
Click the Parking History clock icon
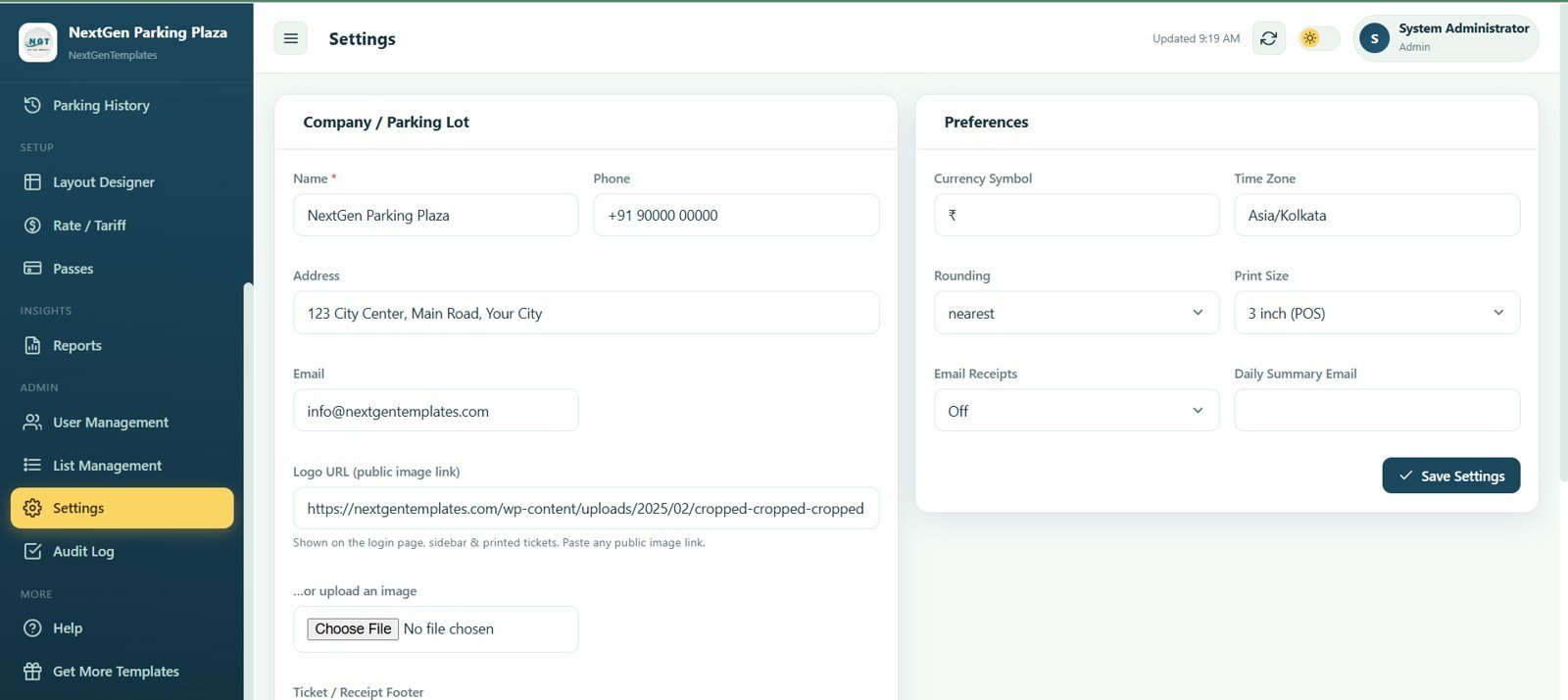pos(32,105)
